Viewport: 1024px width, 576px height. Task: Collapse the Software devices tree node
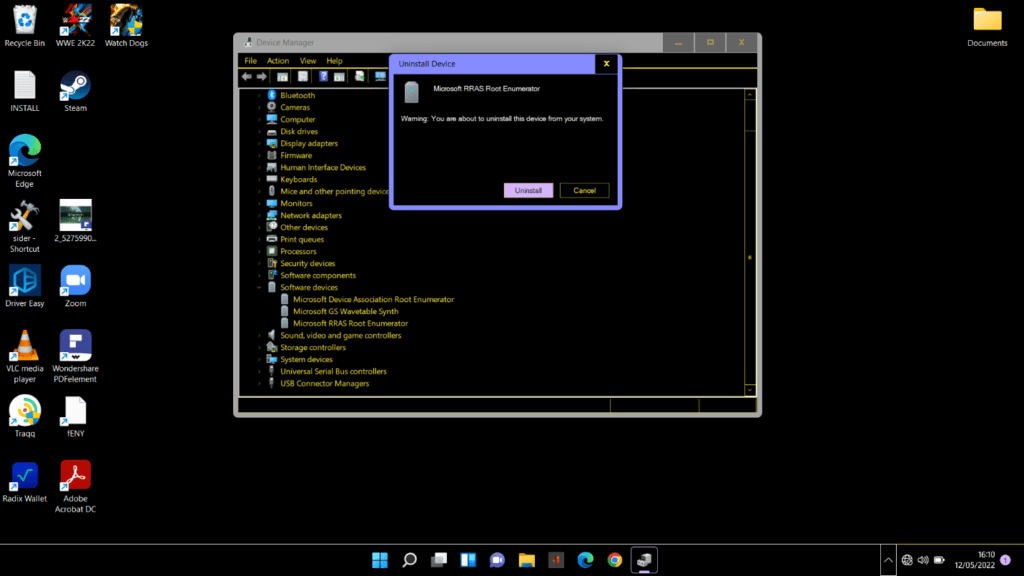pyautogui.click(x=260, y=288)
